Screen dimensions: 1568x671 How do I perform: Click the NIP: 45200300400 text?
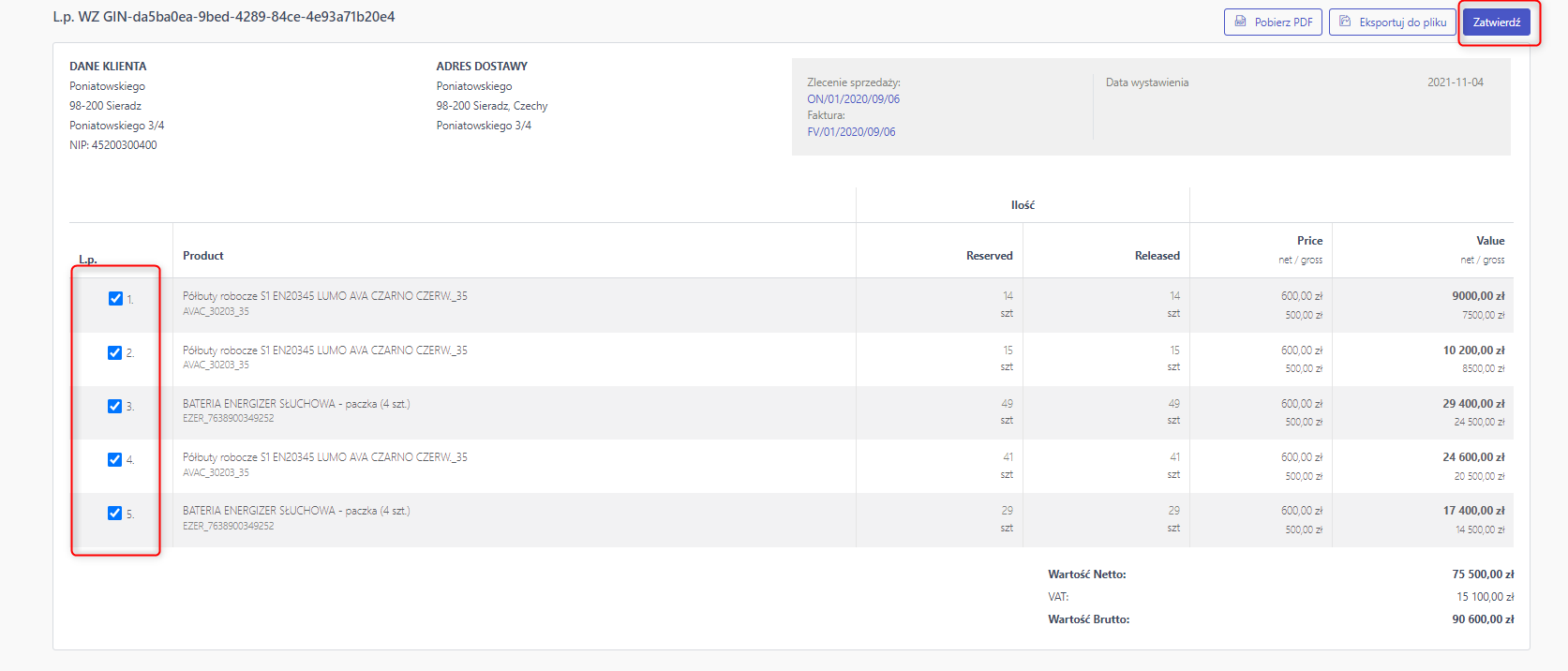coord(113,145)
